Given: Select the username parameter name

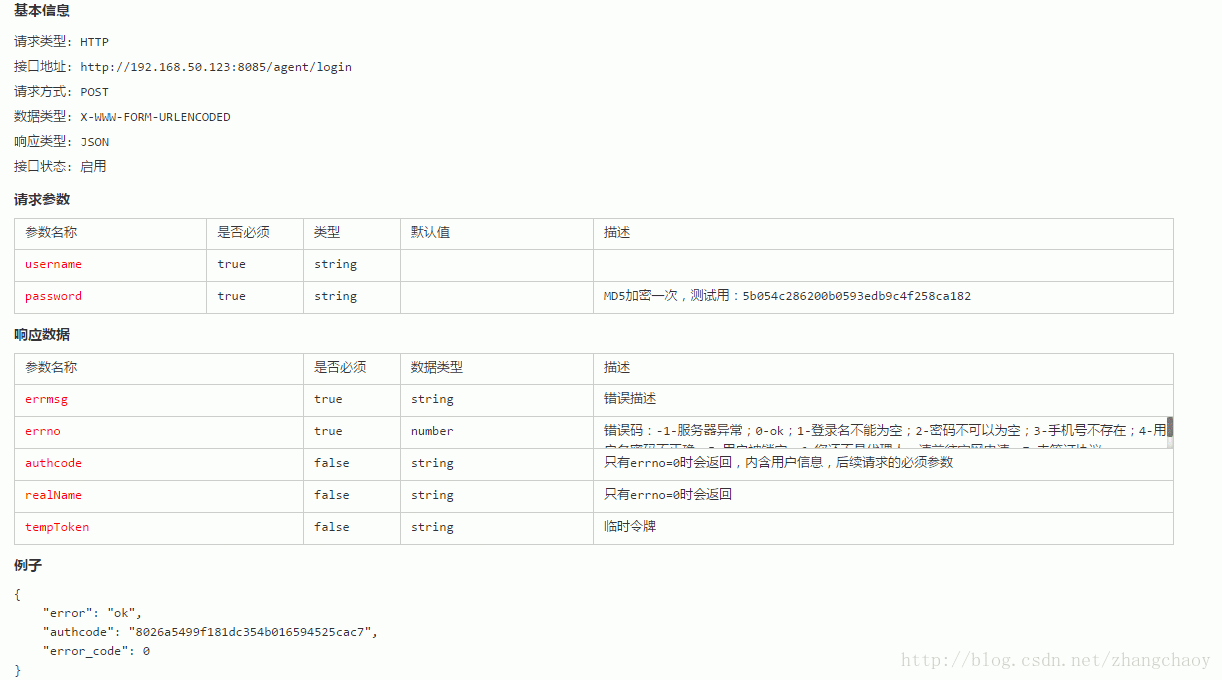Looking at the screenshot, I should (52, 264).
